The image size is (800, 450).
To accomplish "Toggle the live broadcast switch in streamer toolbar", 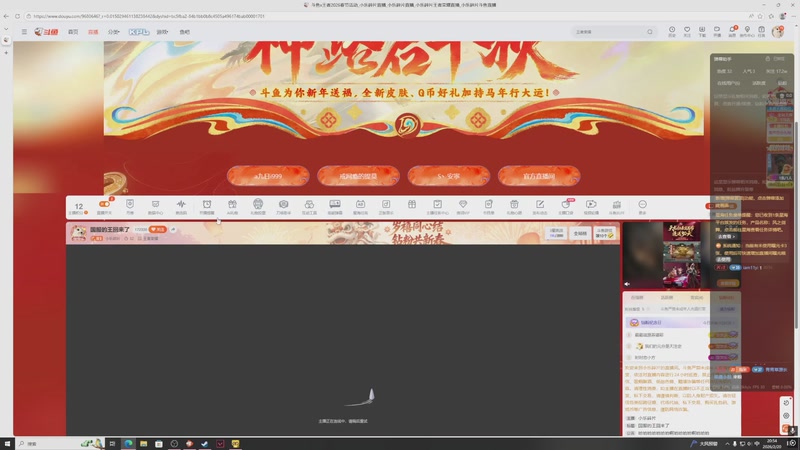I will pos(104,206).
